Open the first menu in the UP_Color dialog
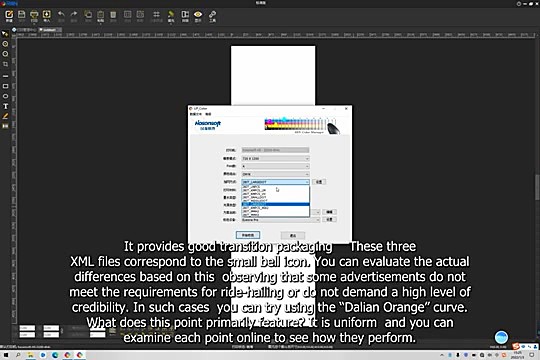The width and height of the screenshot is (540, 360). (196, 114)
